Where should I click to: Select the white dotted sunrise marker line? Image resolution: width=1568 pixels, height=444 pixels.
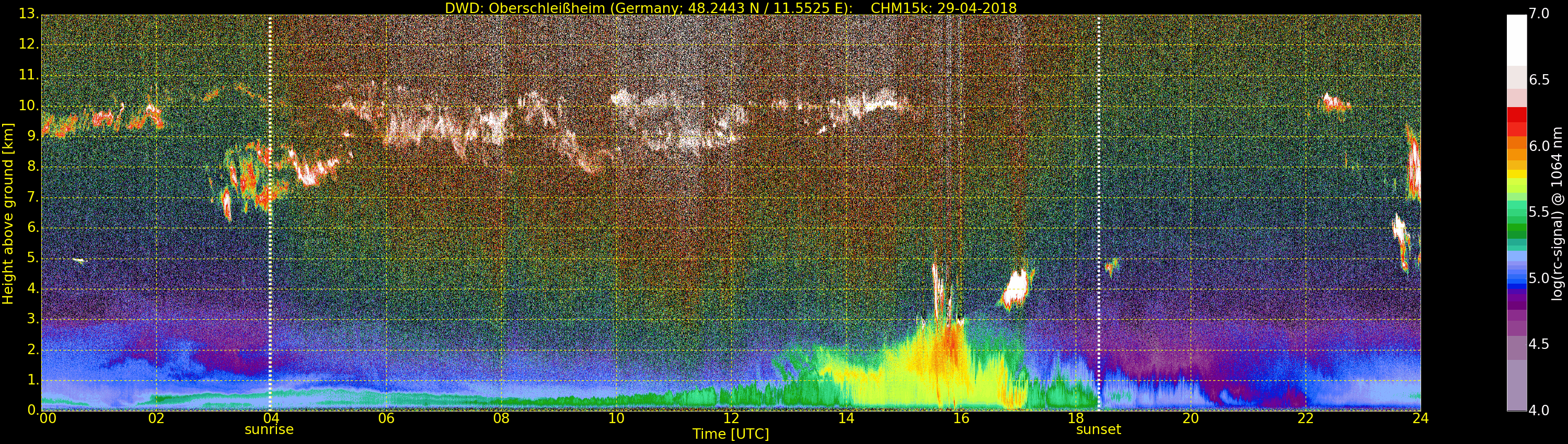270,213
